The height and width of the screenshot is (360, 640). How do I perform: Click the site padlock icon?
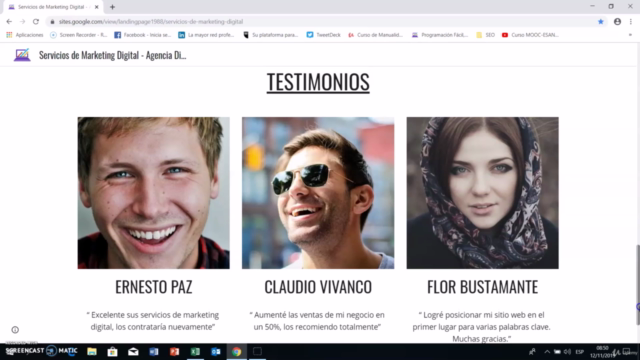pyautogui.click(x=52, y=22)
